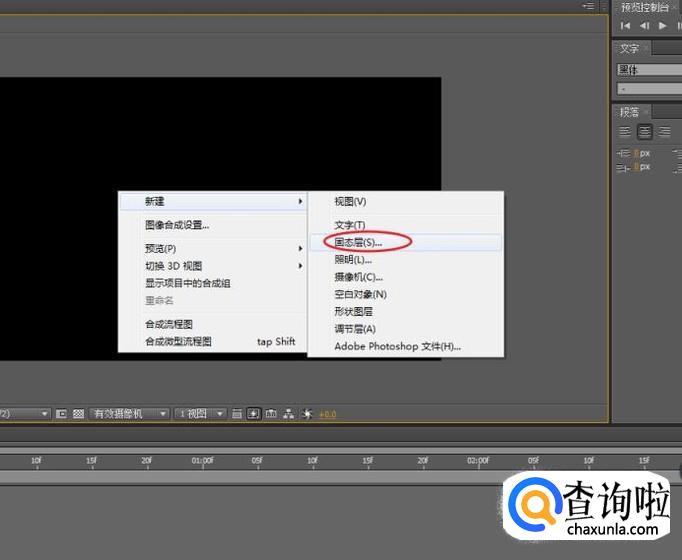Open the composition panel options menu icon

click(x=590, y=6)
